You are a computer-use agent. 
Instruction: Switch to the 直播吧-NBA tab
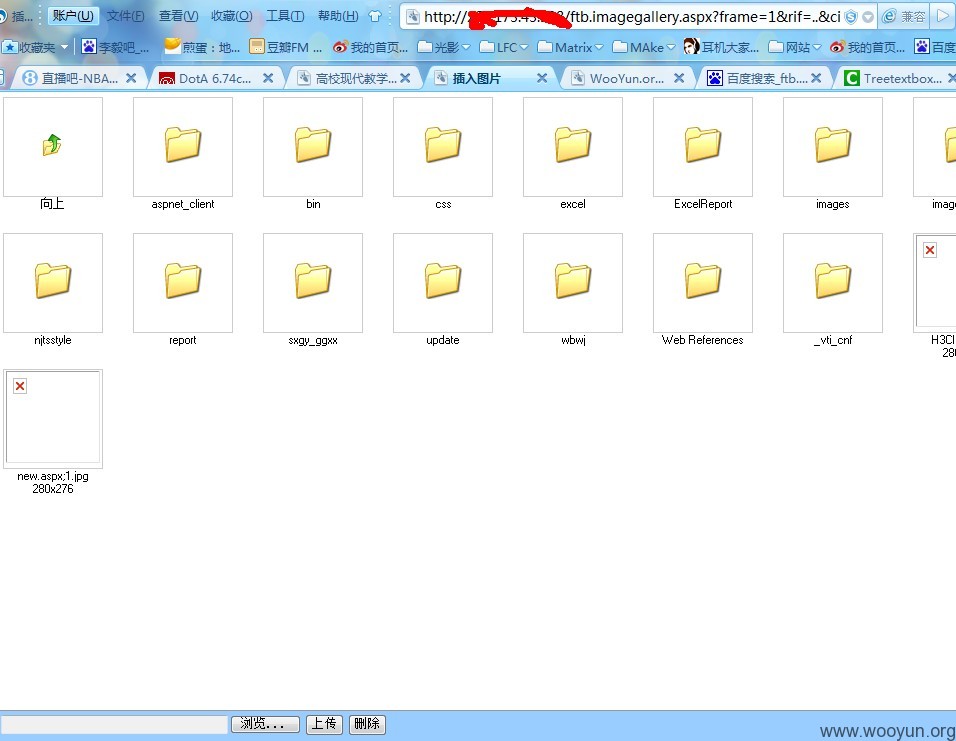79,78
